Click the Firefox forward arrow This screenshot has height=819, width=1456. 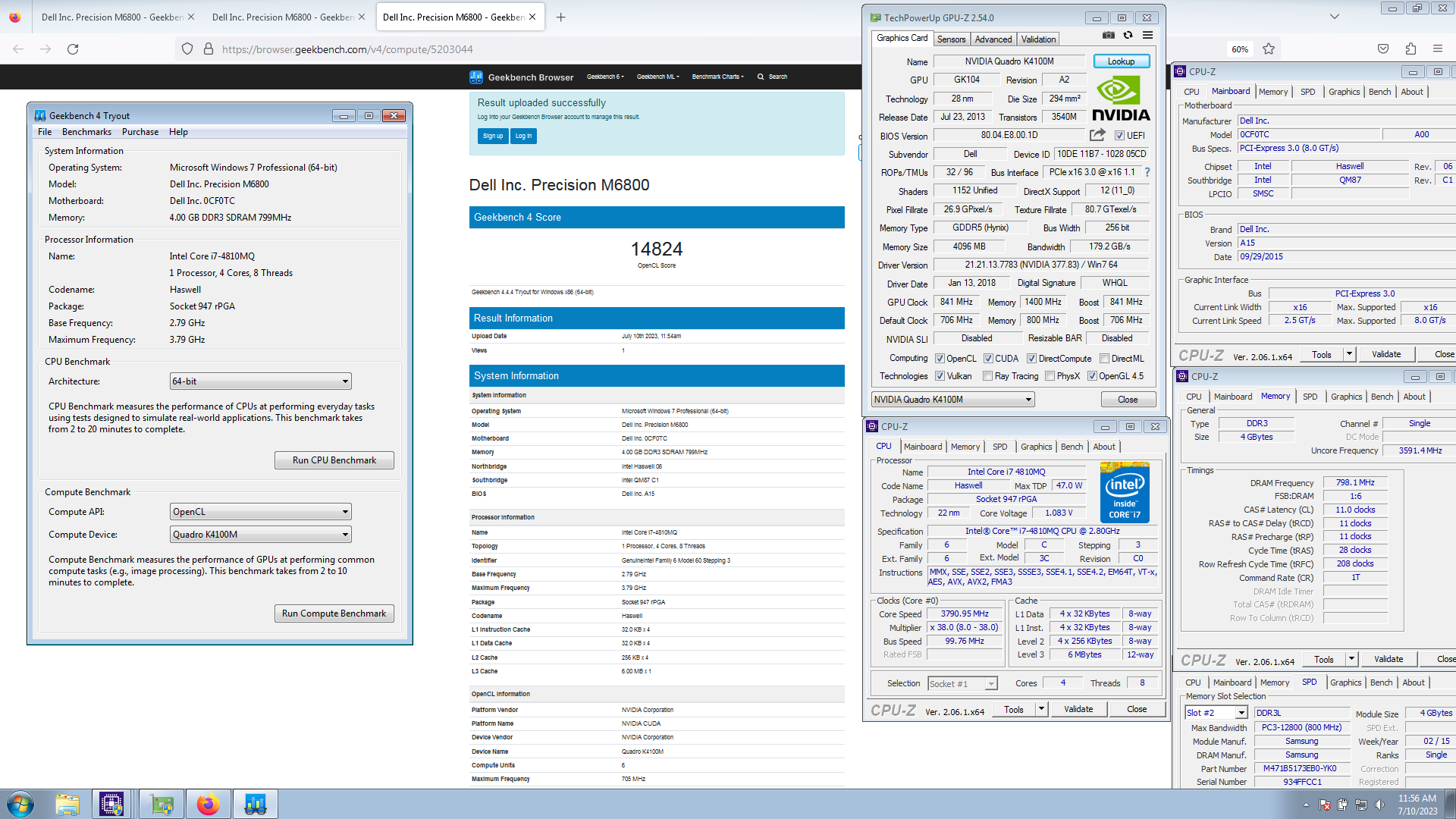45,49
